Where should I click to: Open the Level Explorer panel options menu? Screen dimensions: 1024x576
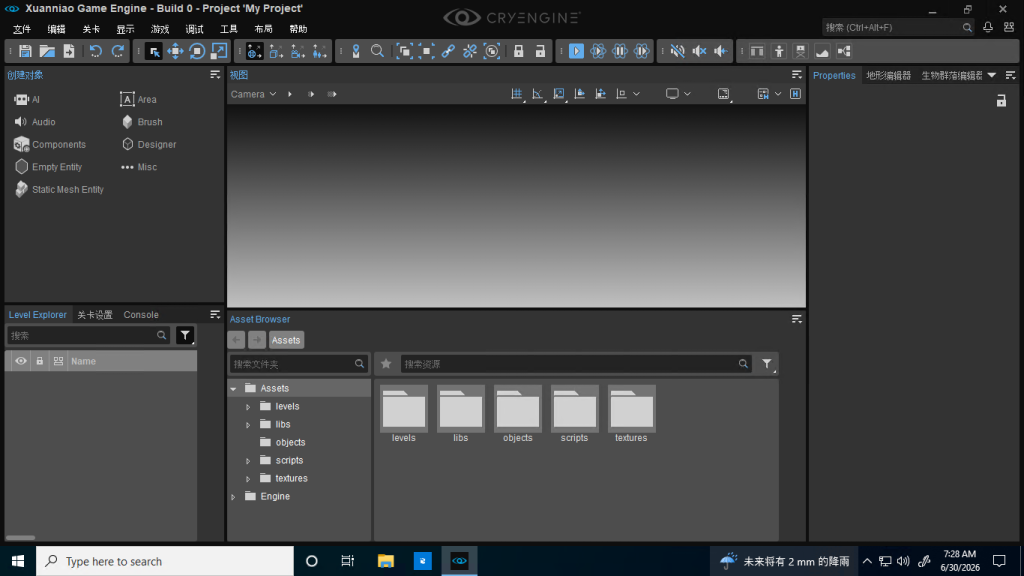[x=215, y=315]
